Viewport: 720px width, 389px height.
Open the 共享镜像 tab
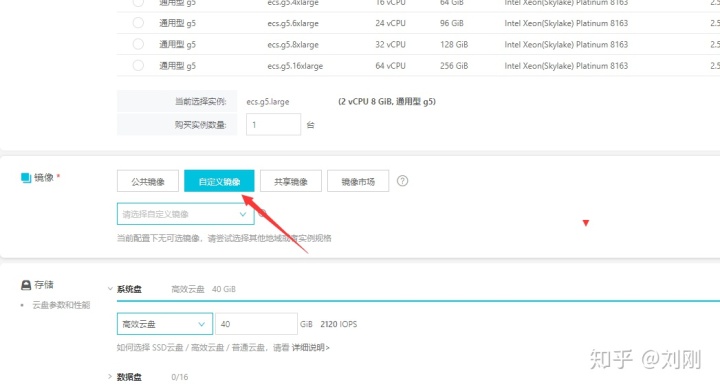[x=291, y=181]
